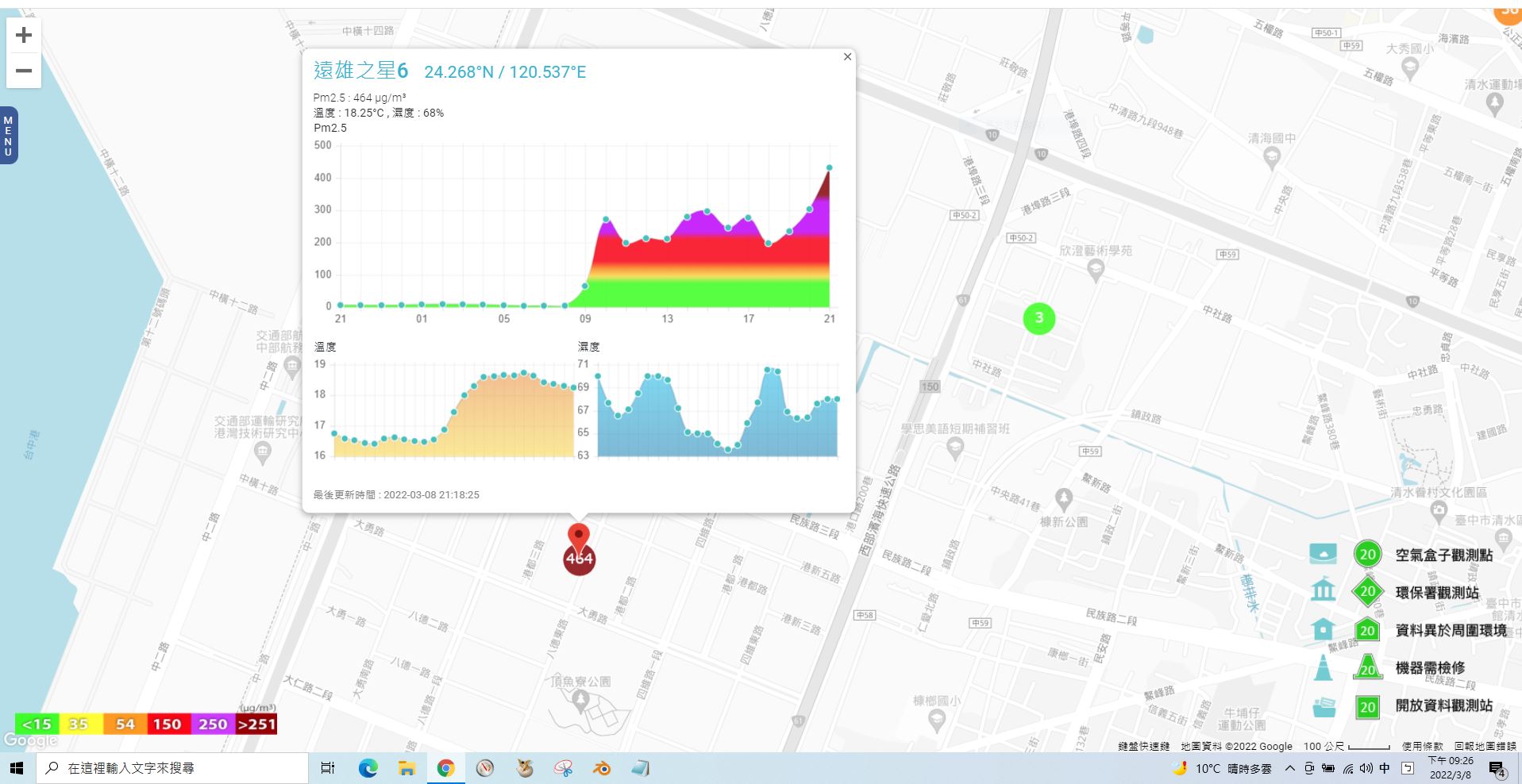Open the Snipping Tool taskbar icon
This screenshot has height=784, width=1522.
564,768
